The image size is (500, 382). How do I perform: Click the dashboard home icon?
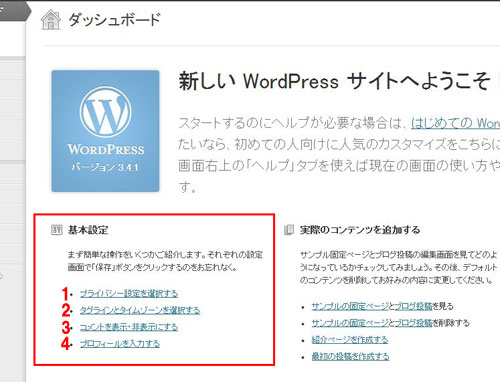click(51, 20)
